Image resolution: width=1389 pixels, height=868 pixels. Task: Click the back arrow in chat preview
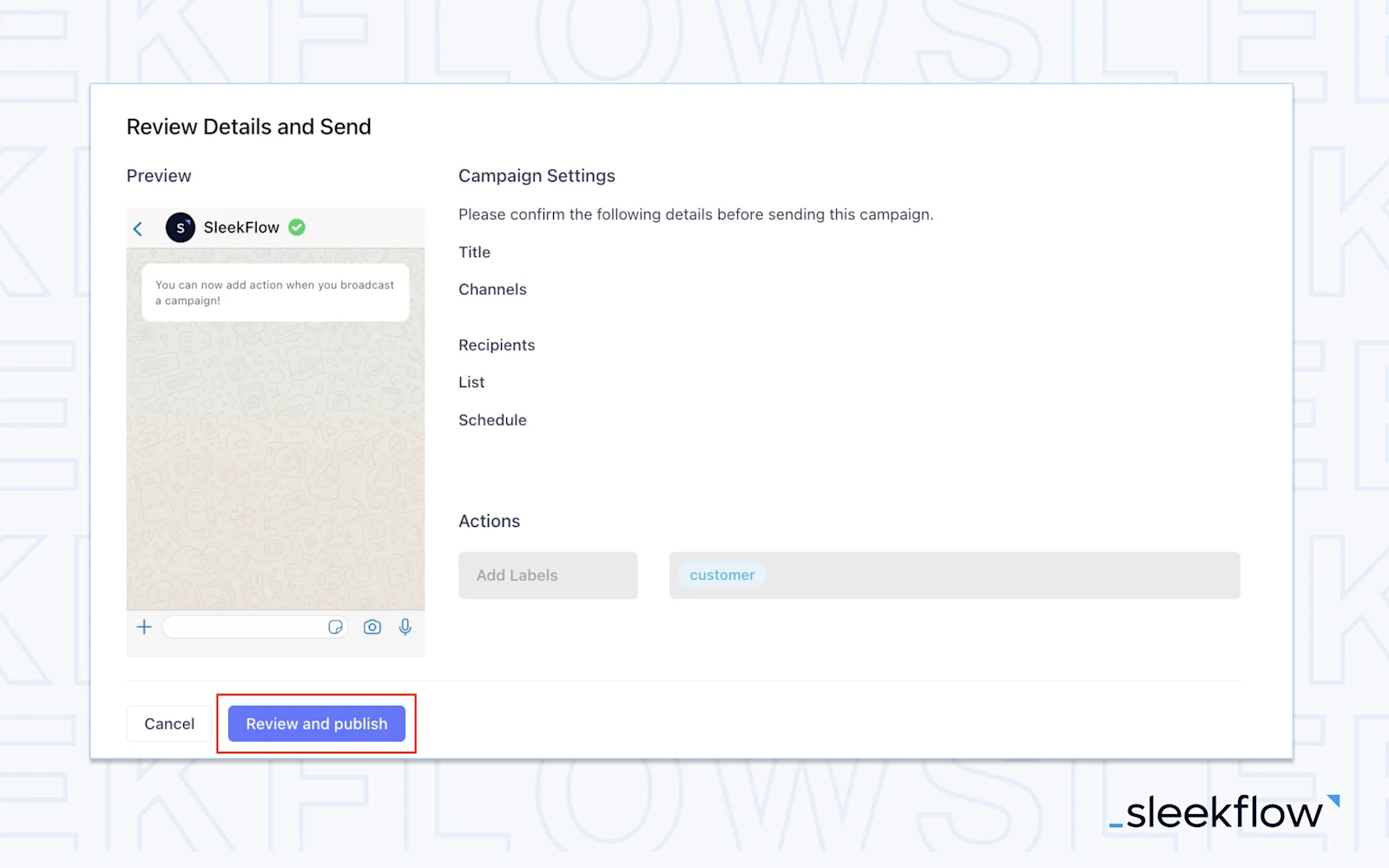[x=138, y=228]
